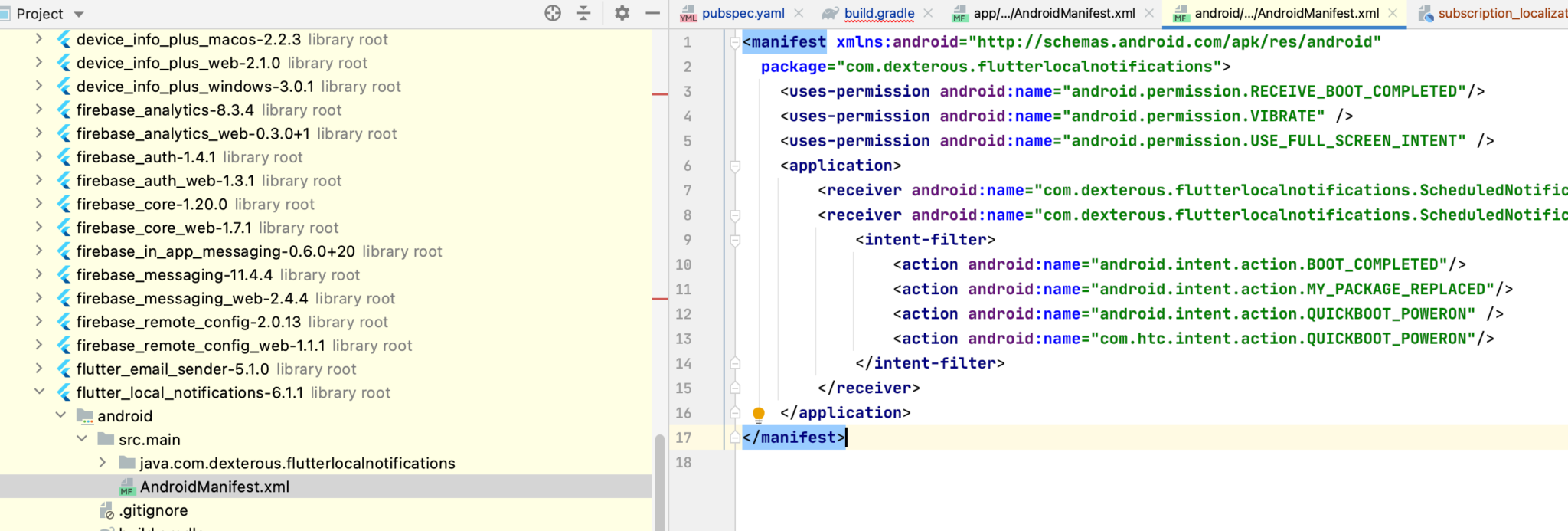Viewport: 1568px width, 531px height.
Task: Click lower red error stripe marker
Action: point(660,299)
